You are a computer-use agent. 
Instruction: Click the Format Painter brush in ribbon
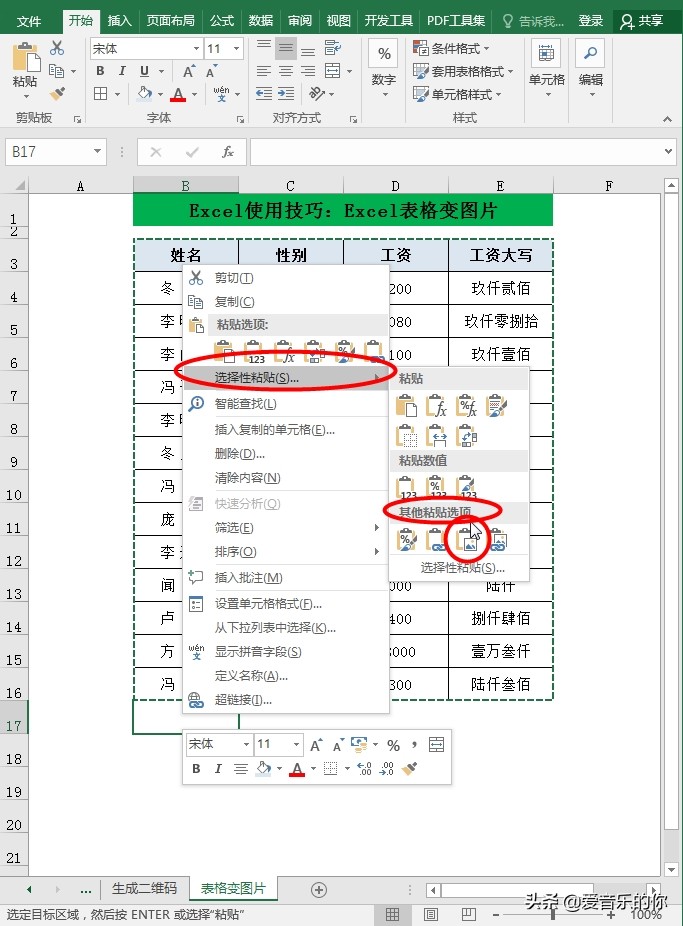[x=57, y=94]
